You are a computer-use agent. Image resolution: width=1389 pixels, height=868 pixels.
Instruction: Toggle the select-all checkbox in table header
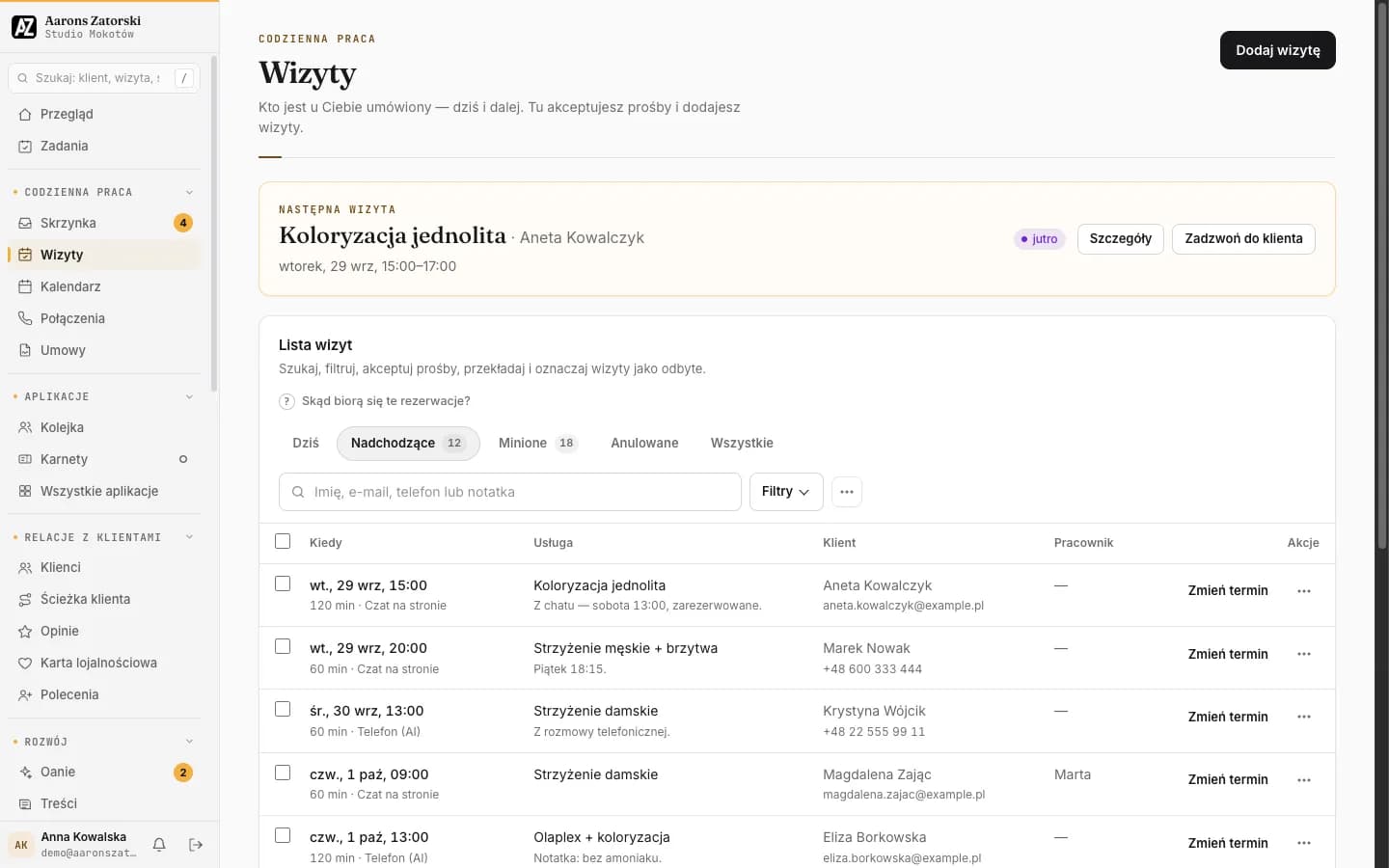[x=283, y=541]
